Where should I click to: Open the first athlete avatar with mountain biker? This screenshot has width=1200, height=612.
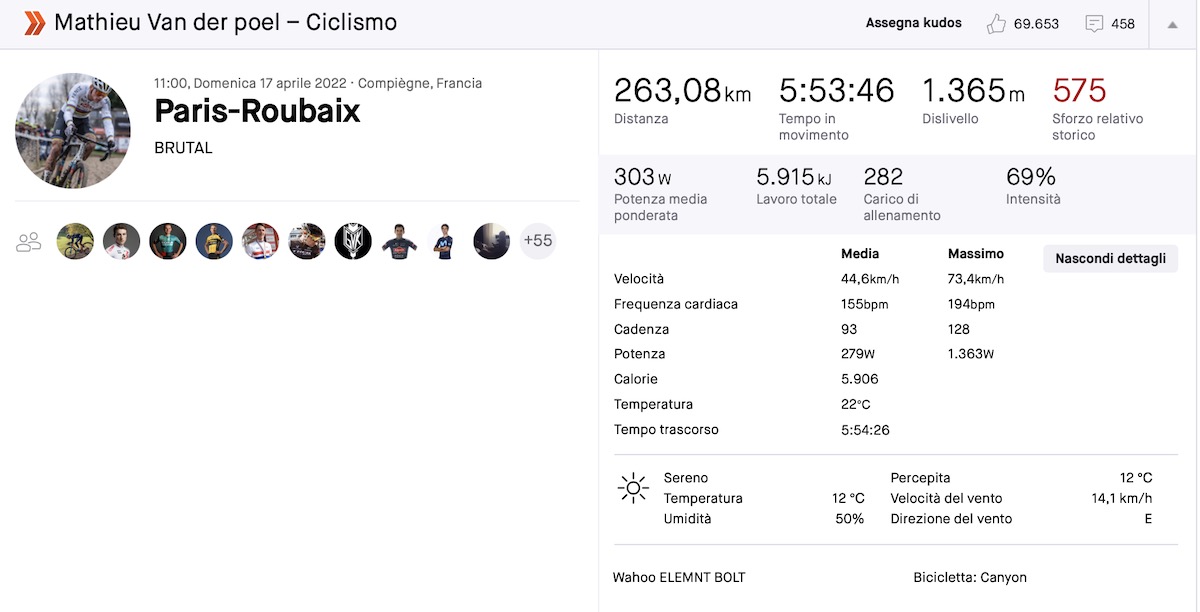[75, 241]
